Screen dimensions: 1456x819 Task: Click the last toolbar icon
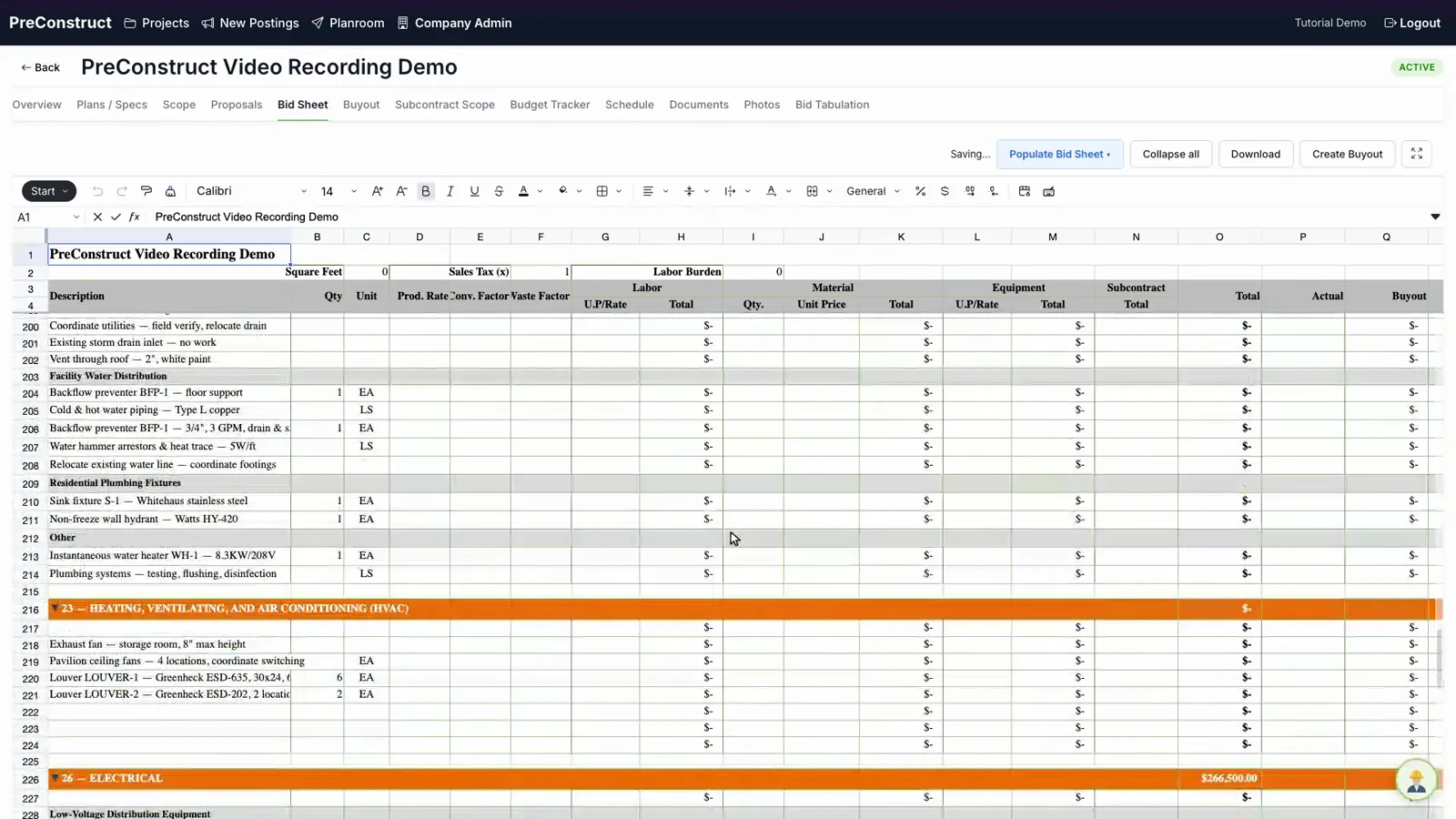tap(1049, 191)
